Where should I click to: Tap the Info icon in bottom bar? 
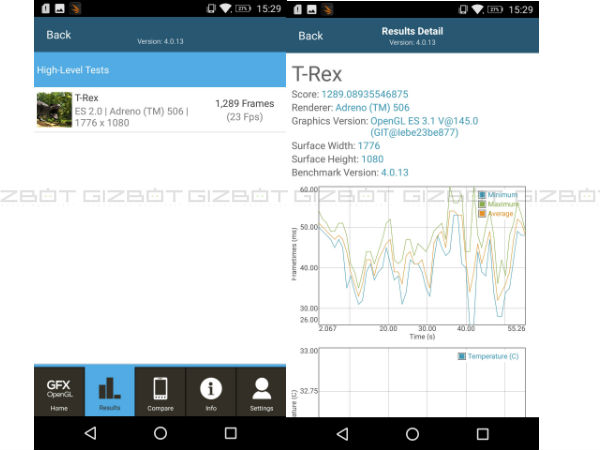tap(210, 391)
